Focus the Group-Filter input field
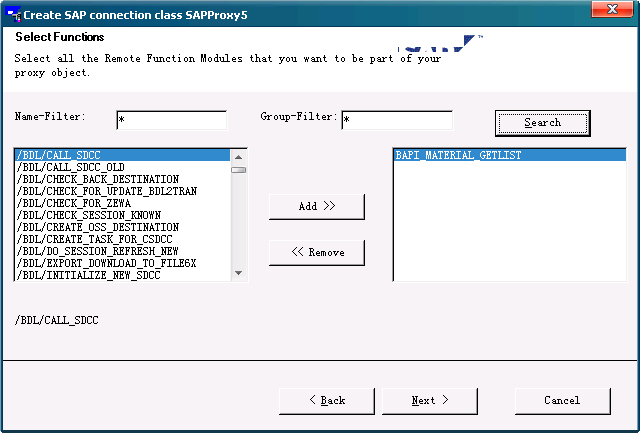The image size is (640, 433). 397,120
